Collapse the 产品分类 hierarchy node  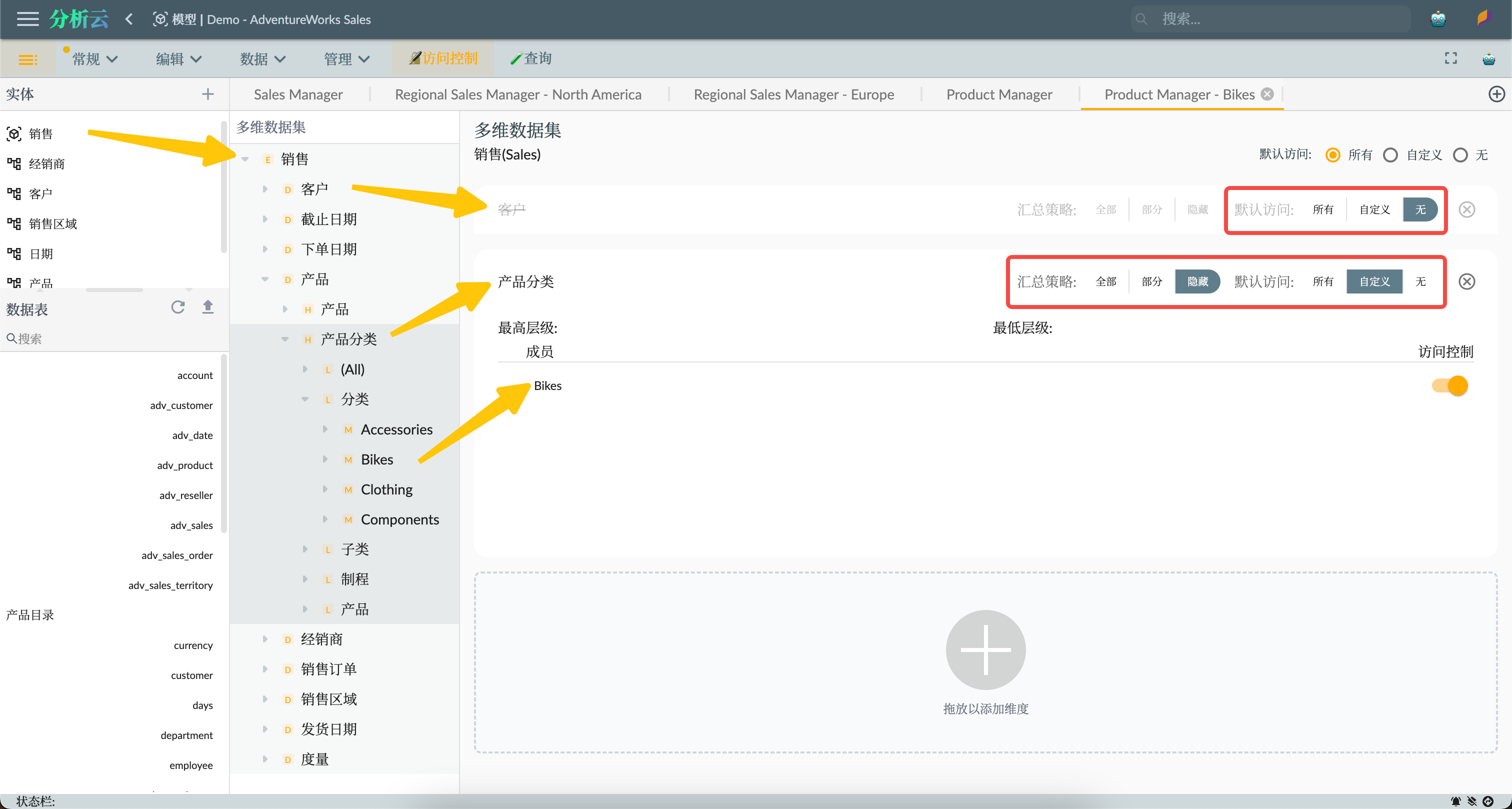tap(285, 339)
